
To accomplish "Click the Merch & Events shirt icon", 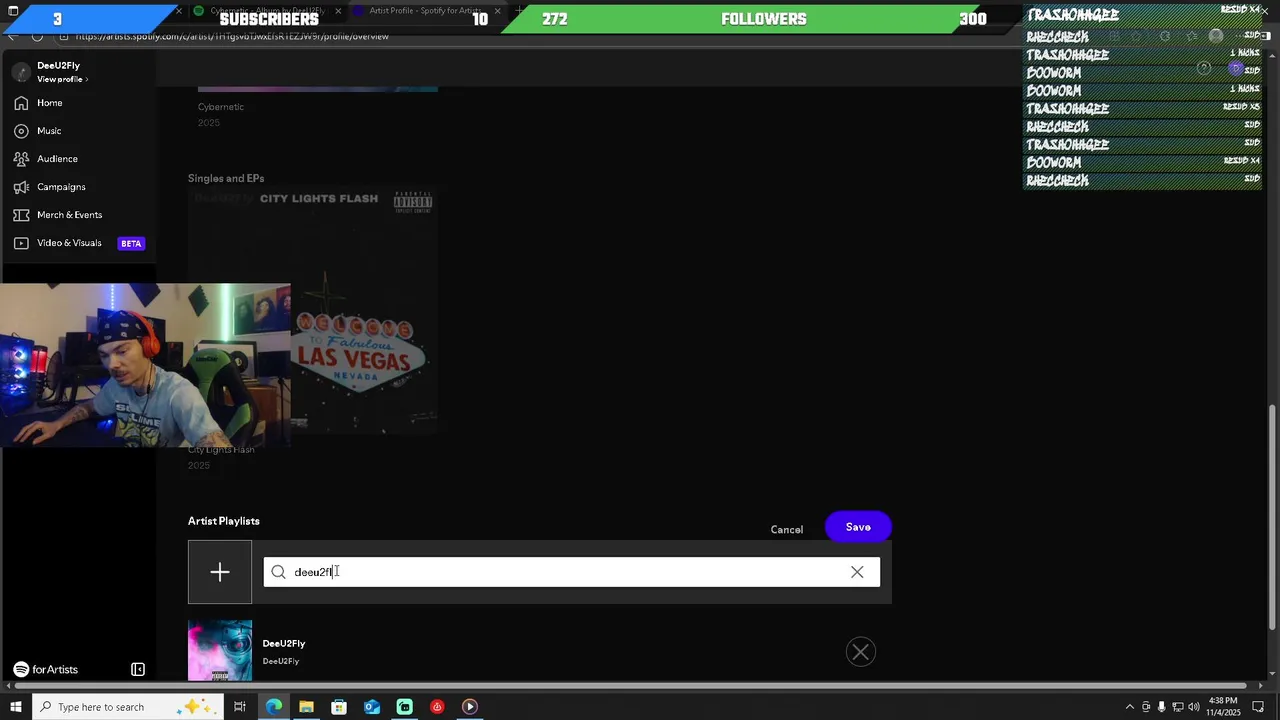I will coord(21,215).
